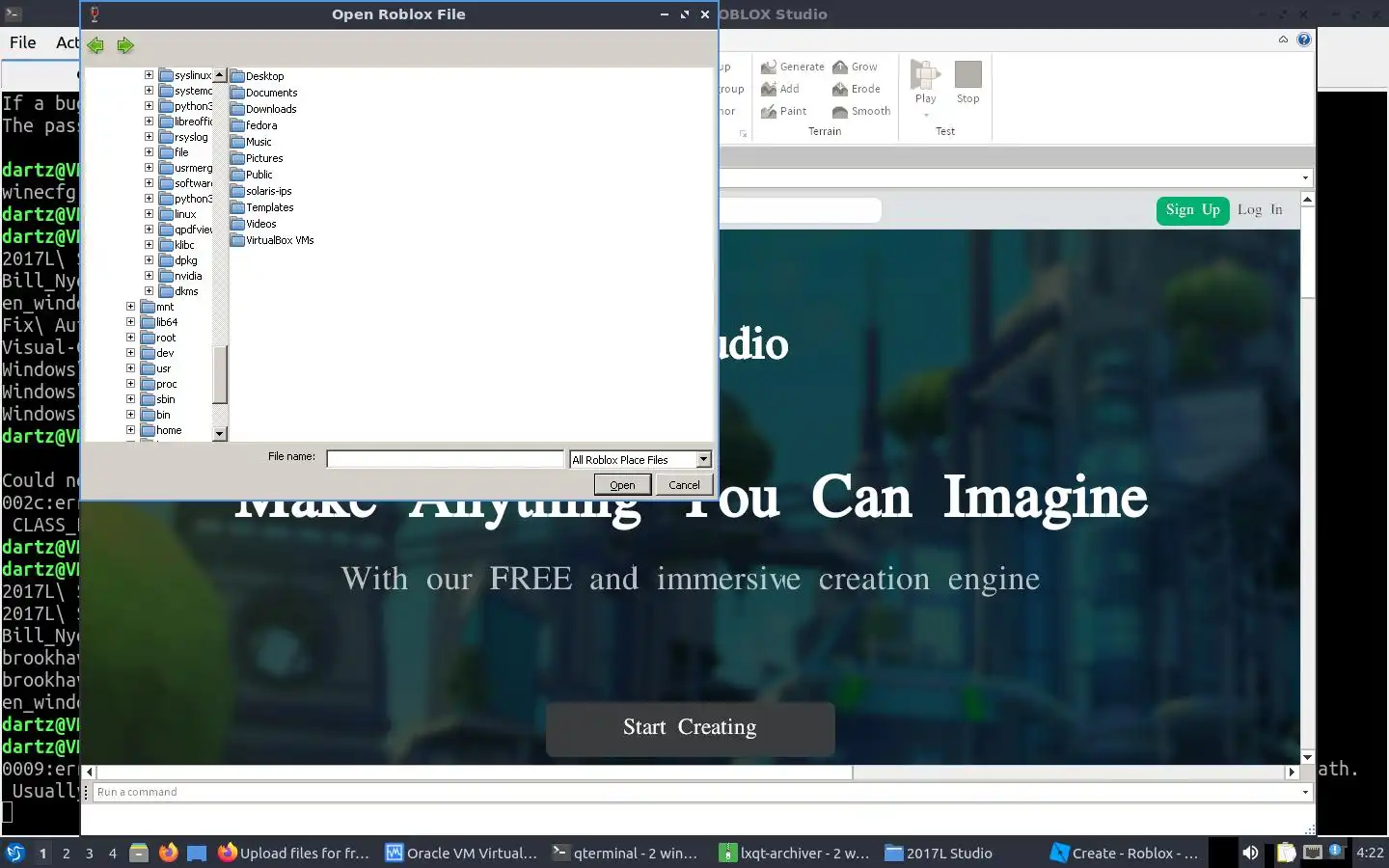Switch to the qterminal taskbar window
1389x868 pixels.
tap(625, 853)
